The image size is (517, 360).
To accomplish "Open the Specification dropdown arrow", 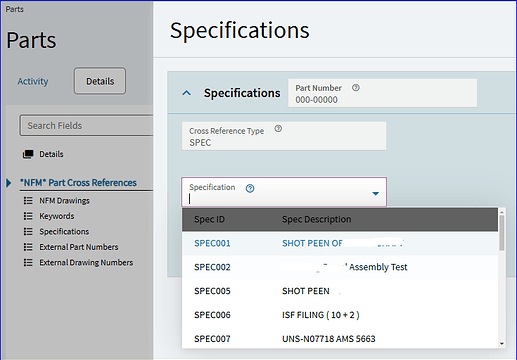I will [375, 193].
